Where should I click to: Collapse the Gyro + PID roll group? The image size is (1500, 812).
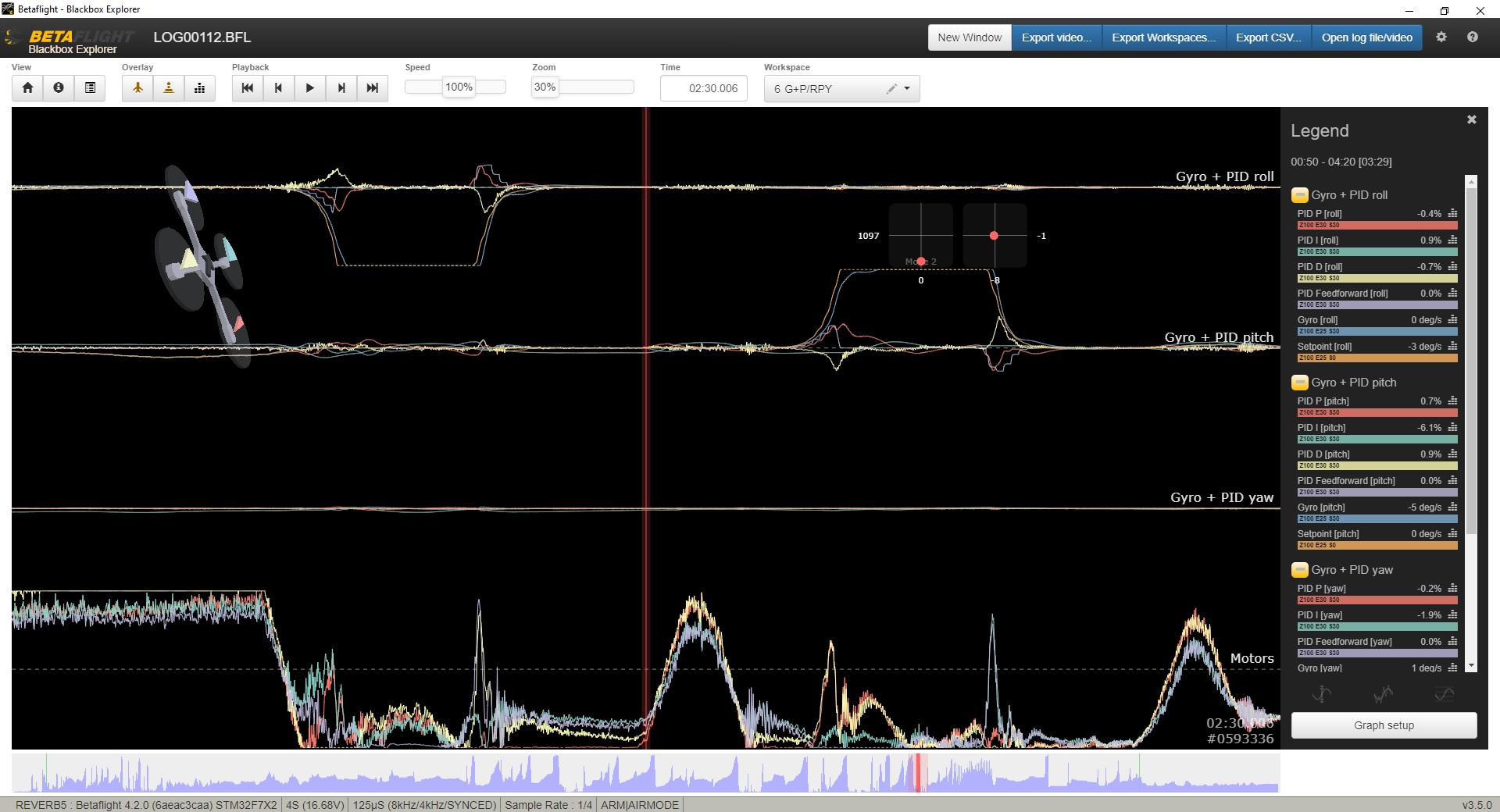[1300, 195]
